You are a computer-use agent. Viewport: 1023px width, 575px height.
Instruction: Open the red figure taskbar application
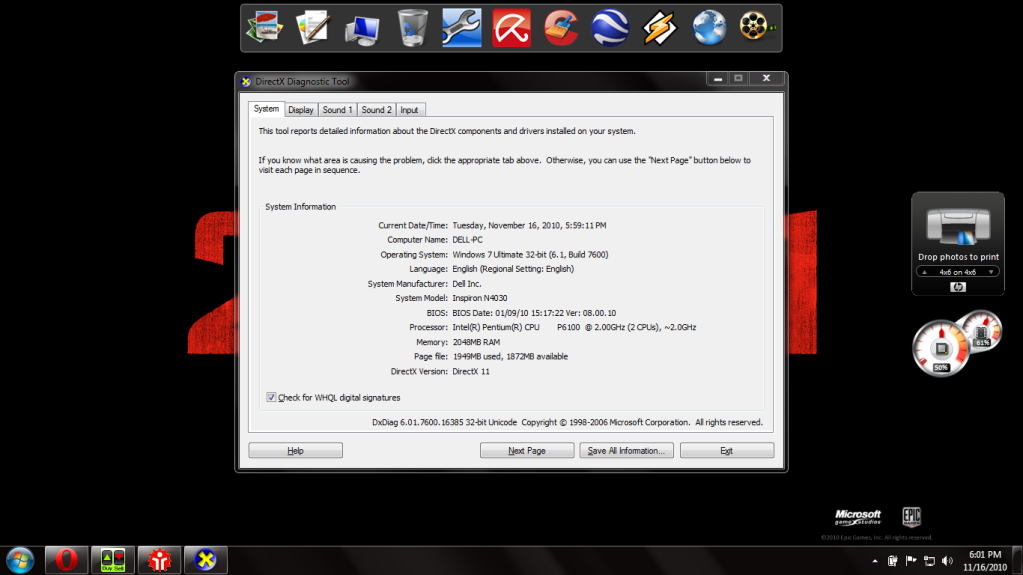[159, 560]
